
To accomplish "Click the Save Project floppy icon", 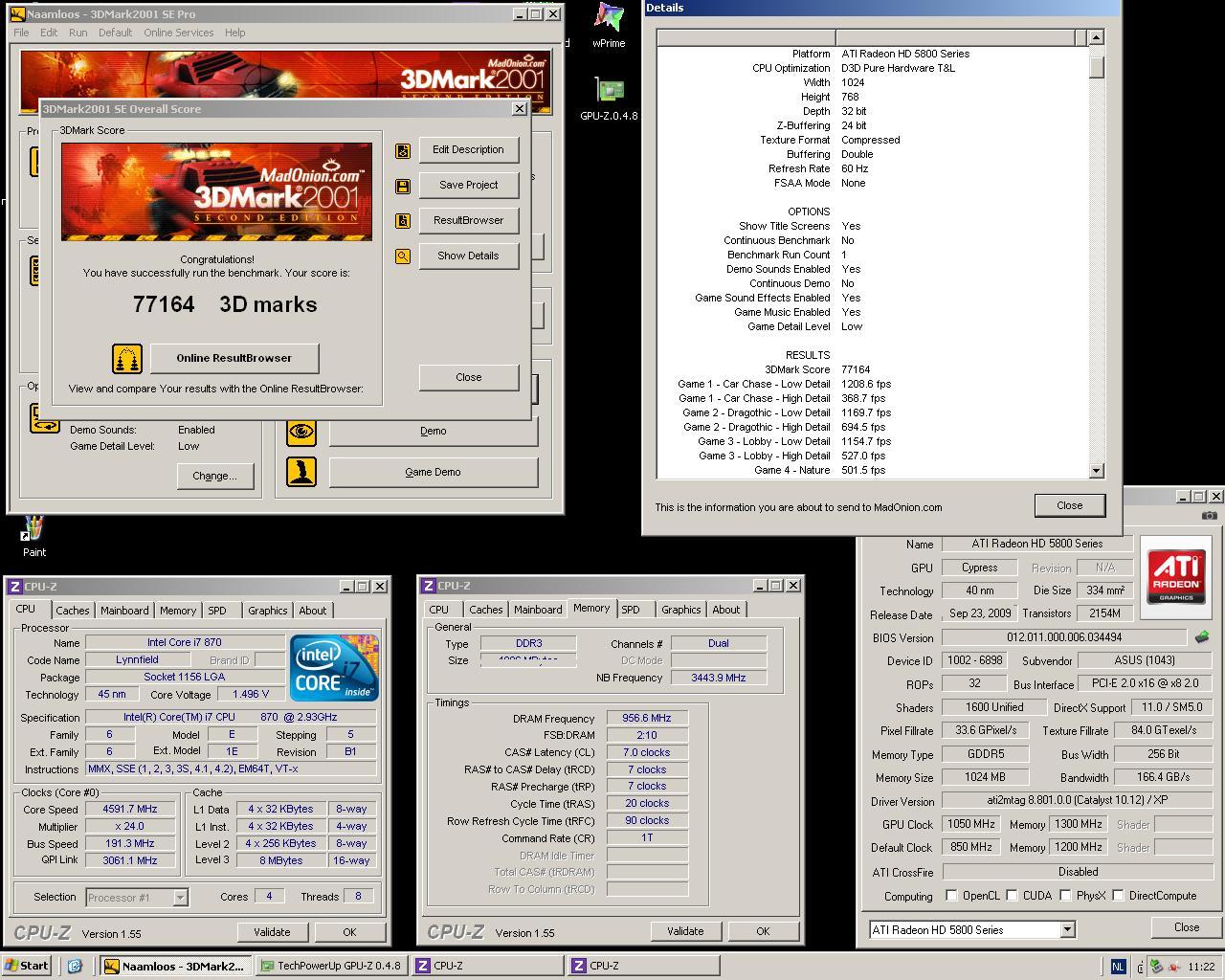I will [x=403, y=186].
